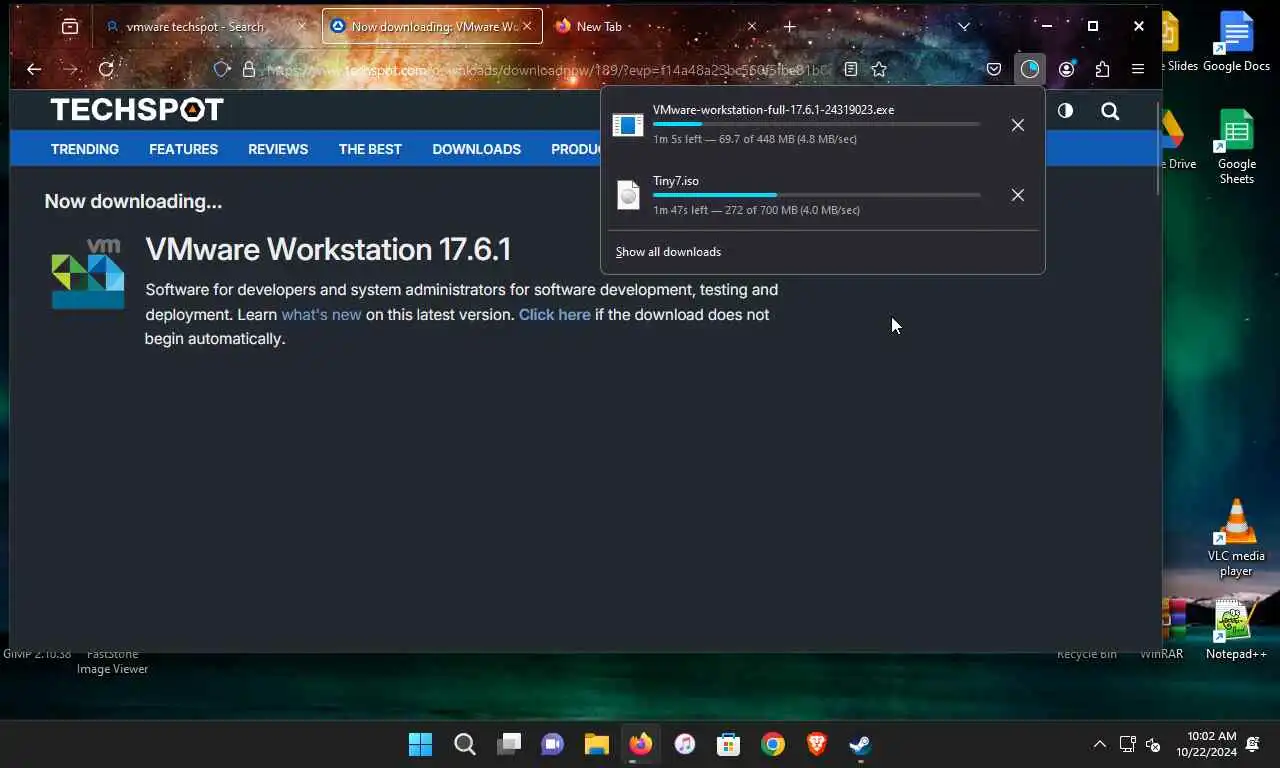Cancel the Tiny7.iso download
Image resolution: width=1280 pixels, height=768 pixels.
tap(1017, 195)
